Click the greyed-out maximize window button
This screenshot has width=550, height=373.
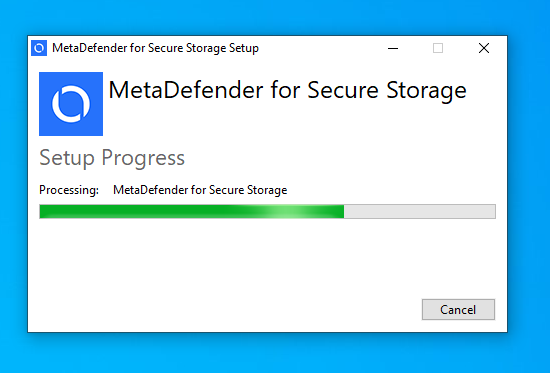point(438,48)
